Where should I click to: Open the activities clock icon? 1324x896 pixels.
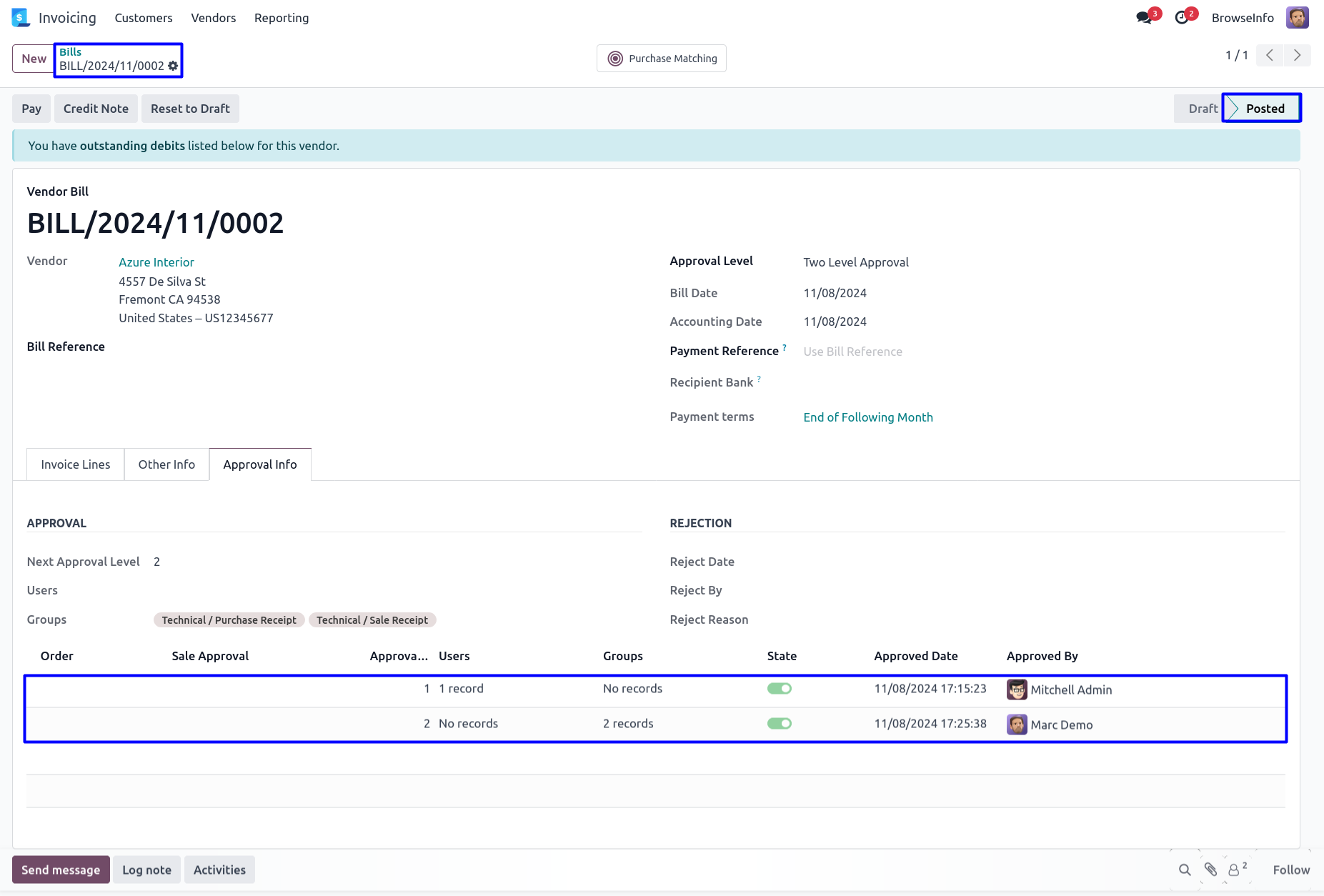tap(1182, 18)
